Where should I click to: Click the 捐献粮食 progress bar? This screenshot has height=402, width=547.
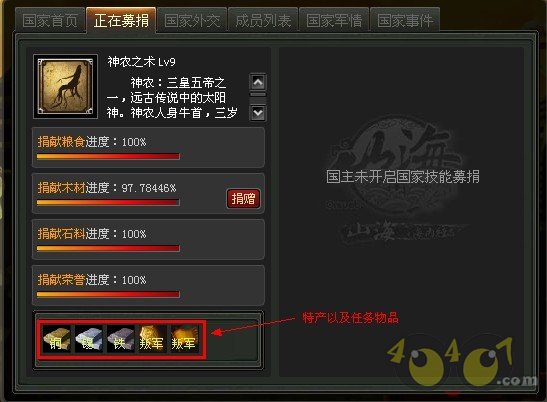pos(108,156)
